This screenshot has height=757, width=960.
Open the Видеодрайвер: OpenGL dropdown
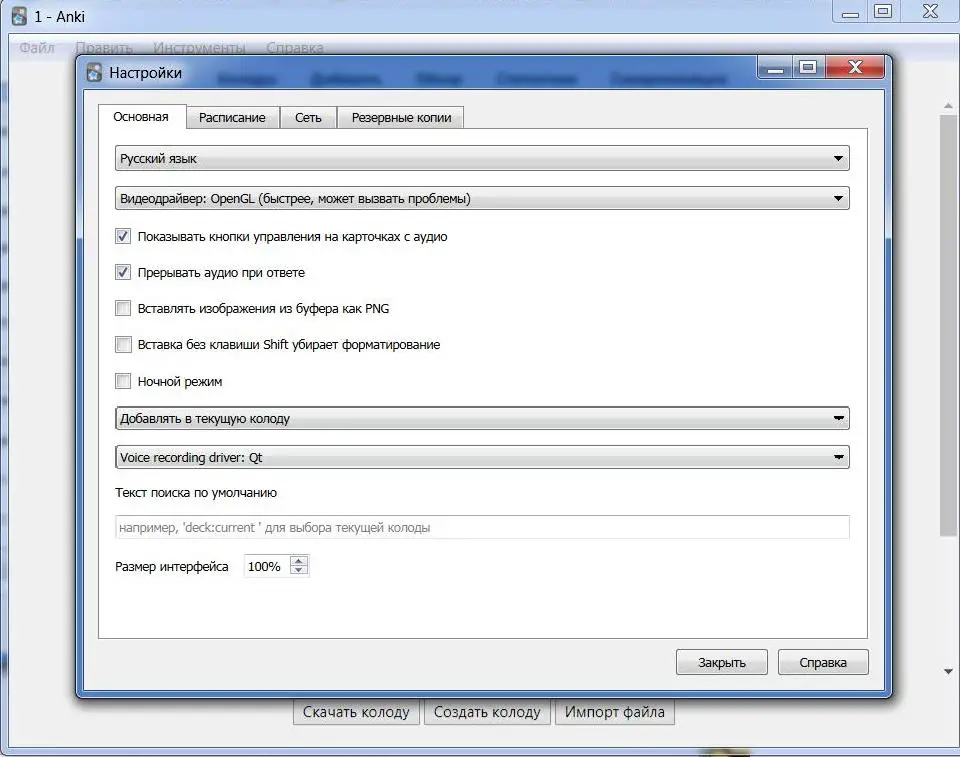coord(482,198)
